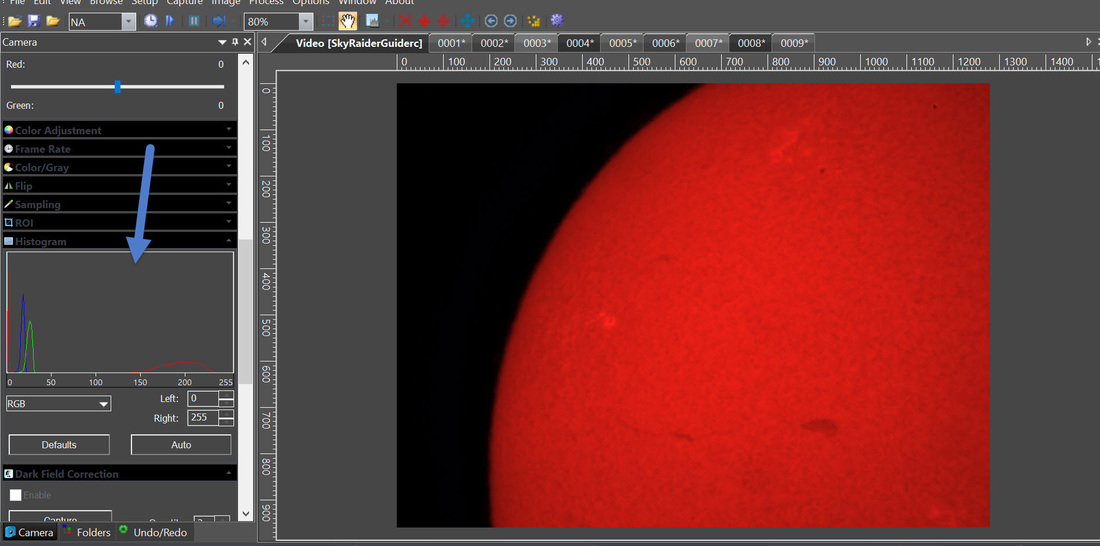
Task: Open the 80% zoom level dropdown
Action: point(305,22)
